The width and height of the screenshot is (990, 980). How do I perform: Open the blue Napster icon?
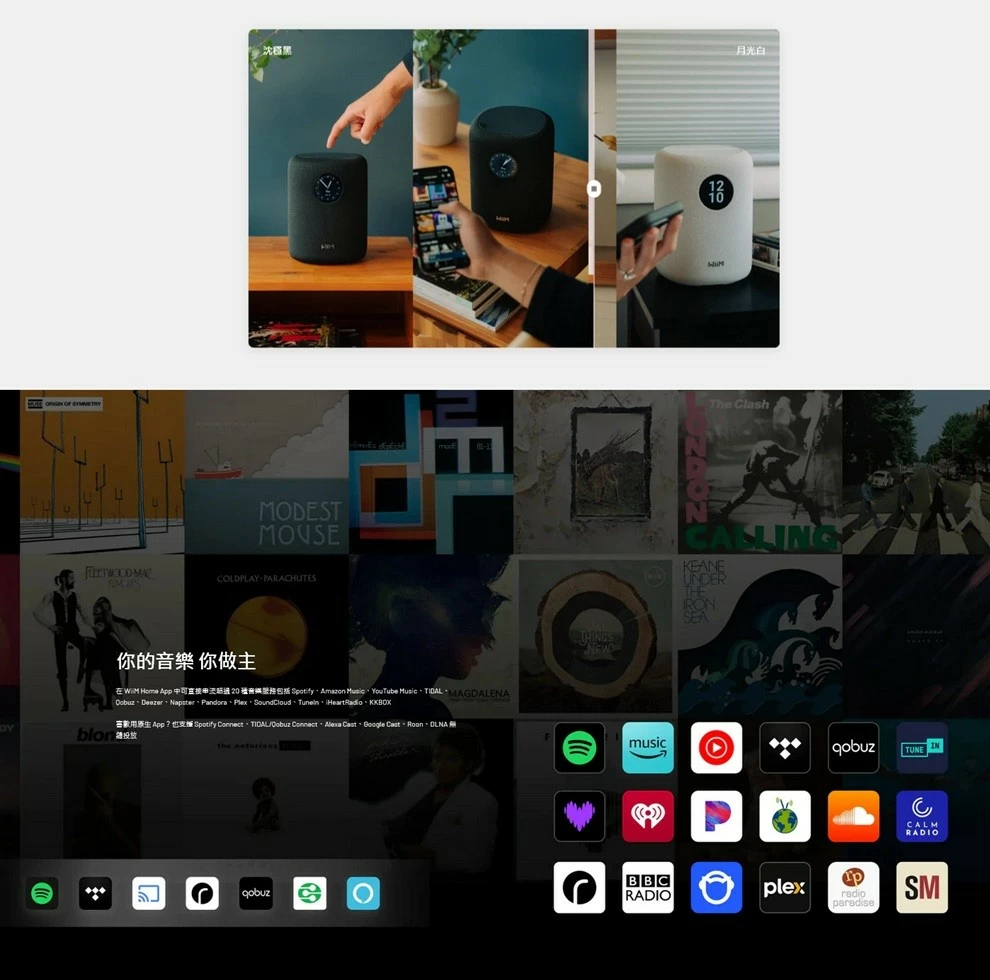716,887
